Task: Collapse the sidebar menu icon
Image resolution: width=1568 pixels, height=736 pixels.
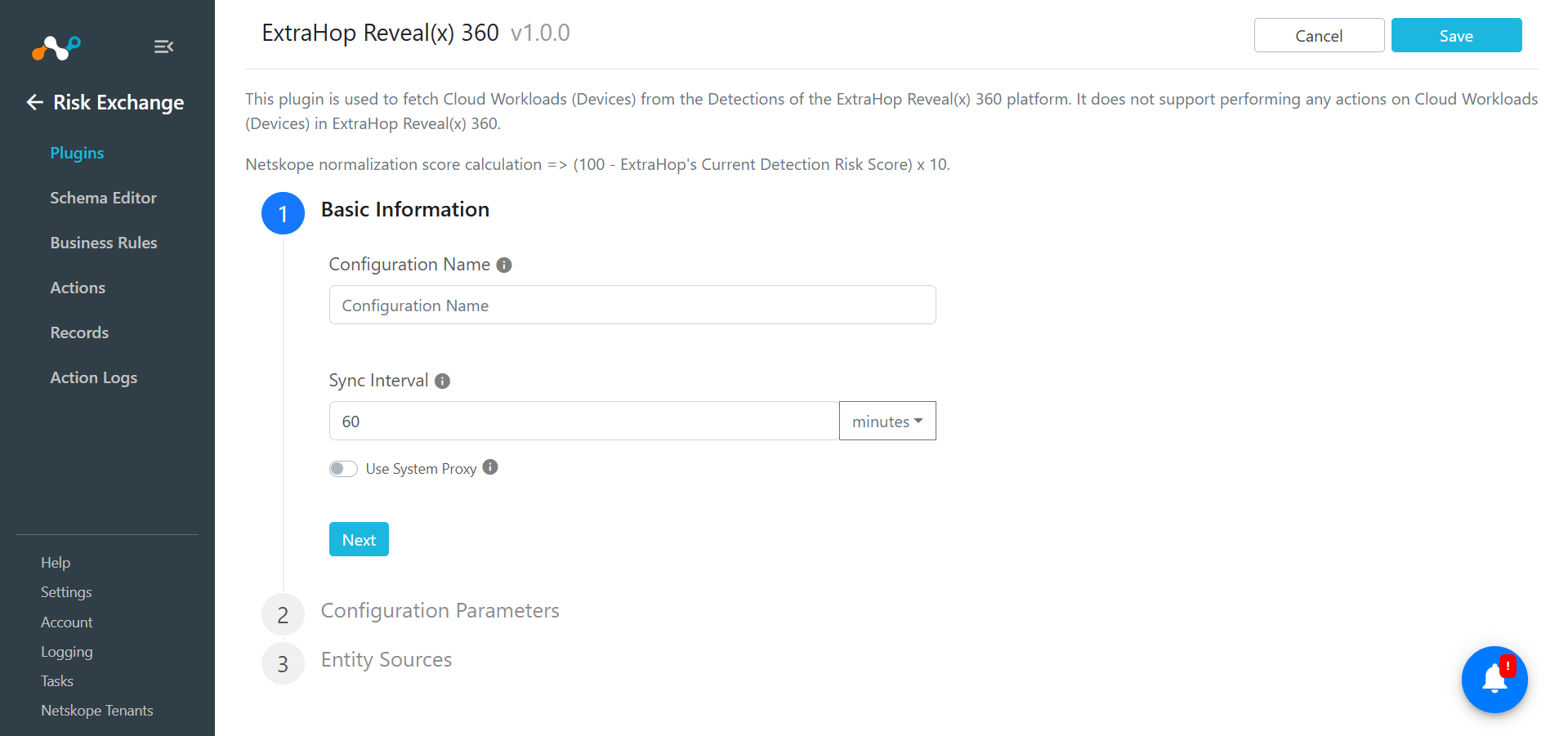Action: [x=163, y=47]
